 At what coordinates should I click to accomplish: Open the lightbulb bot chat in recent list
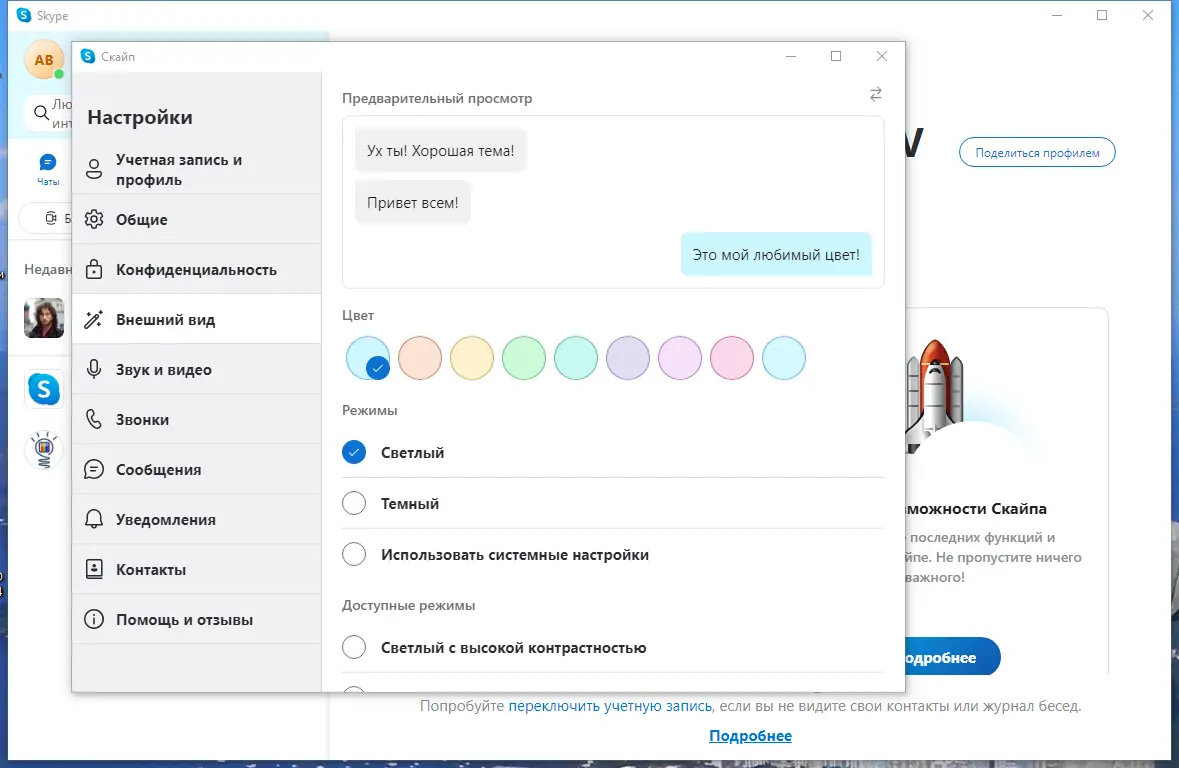tap(44, 450)
